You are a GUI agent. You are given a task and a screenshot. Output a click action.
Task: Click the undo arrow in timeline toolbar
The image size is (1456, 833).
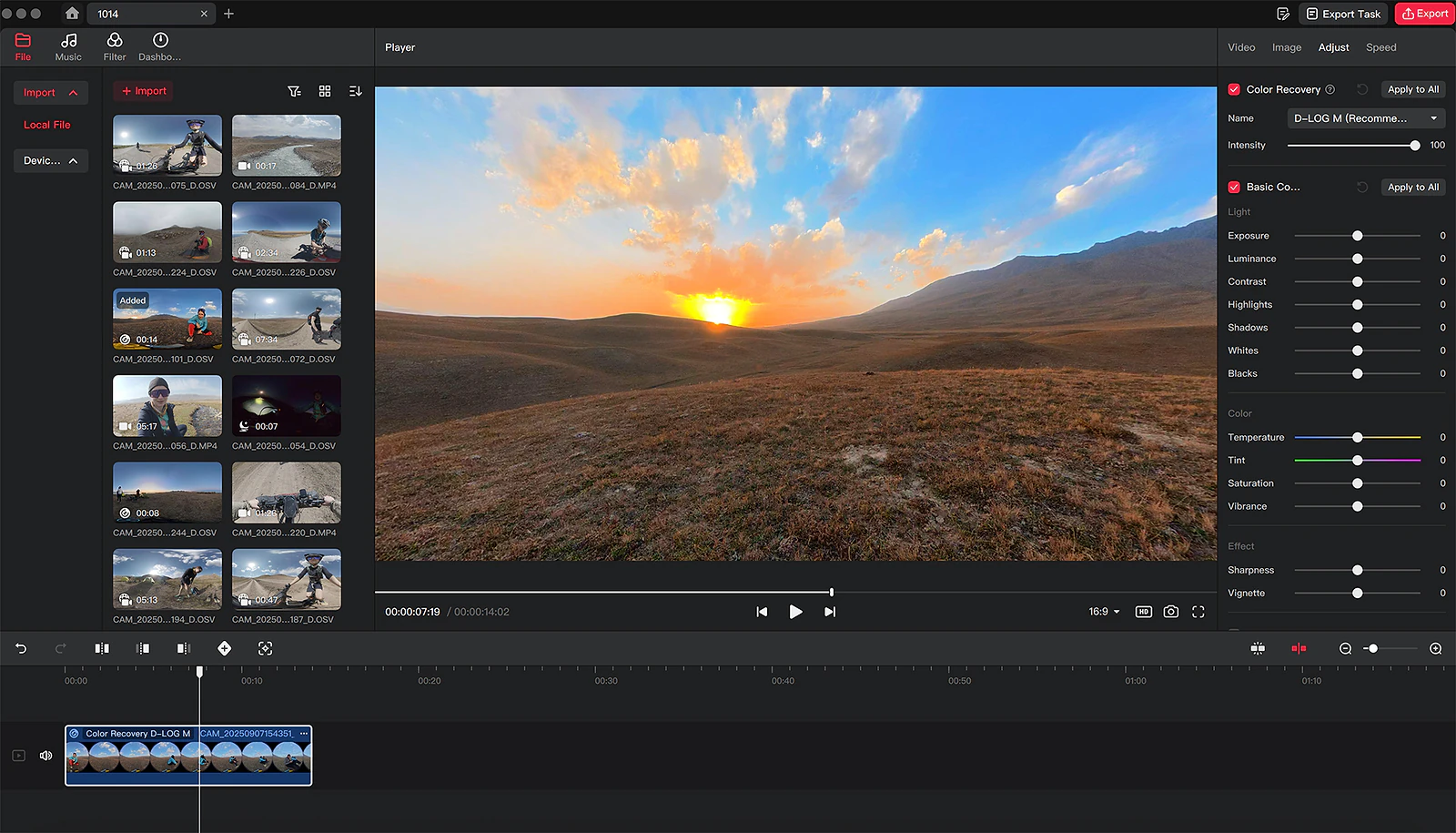(21, 648)
